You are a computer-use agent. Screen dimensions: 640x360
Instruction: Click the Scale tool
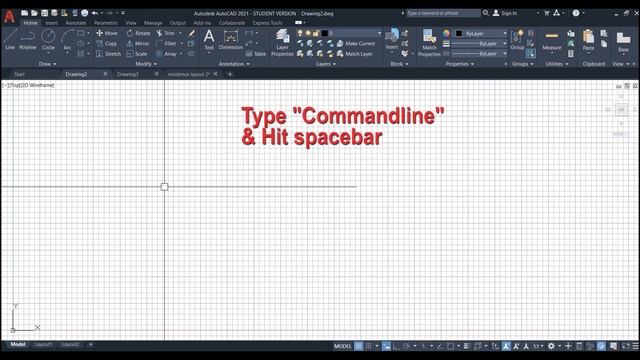[x=137, y=53]
